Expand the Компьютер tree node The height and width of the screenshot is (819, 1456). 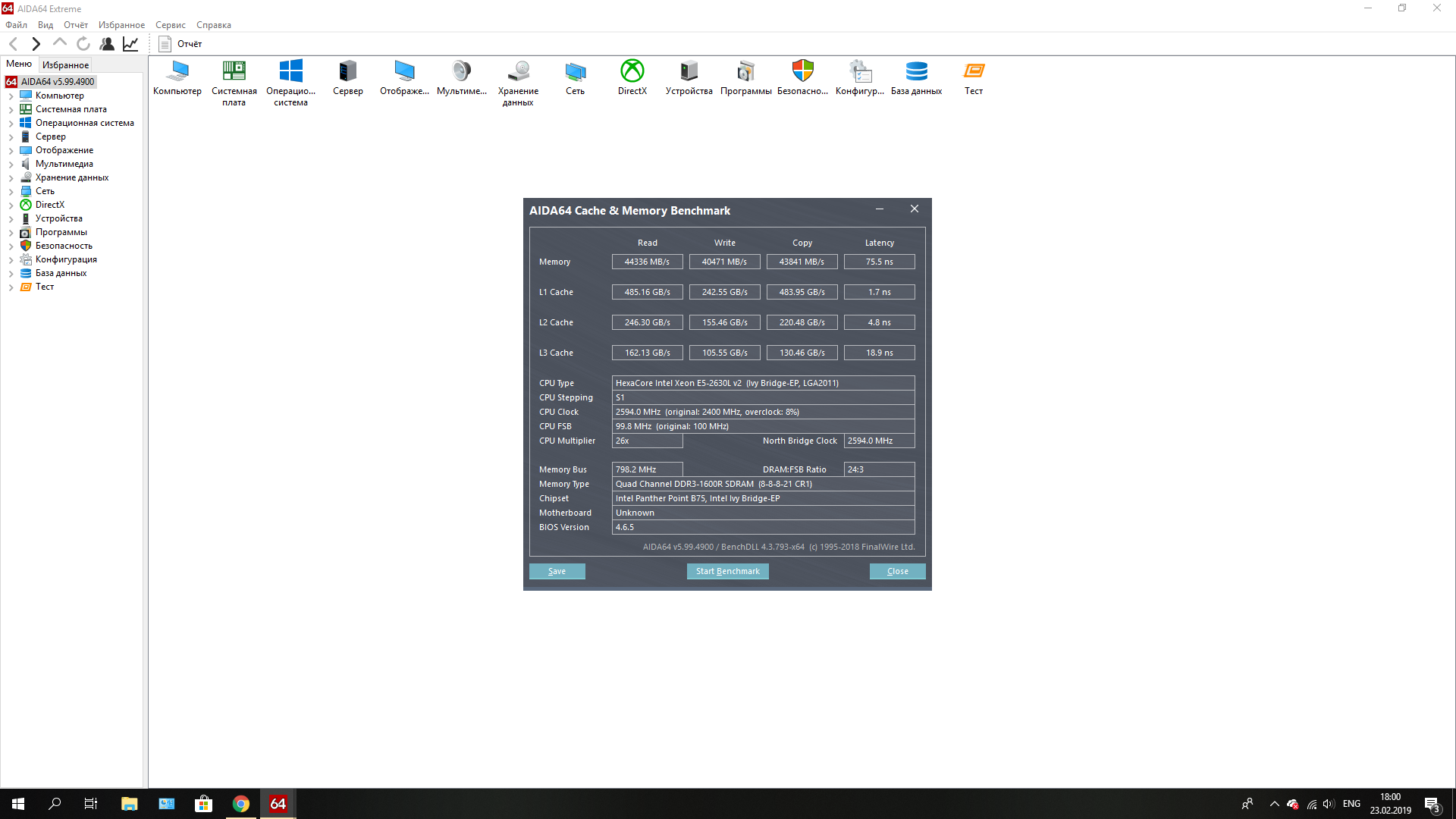[x=11, y=96]
